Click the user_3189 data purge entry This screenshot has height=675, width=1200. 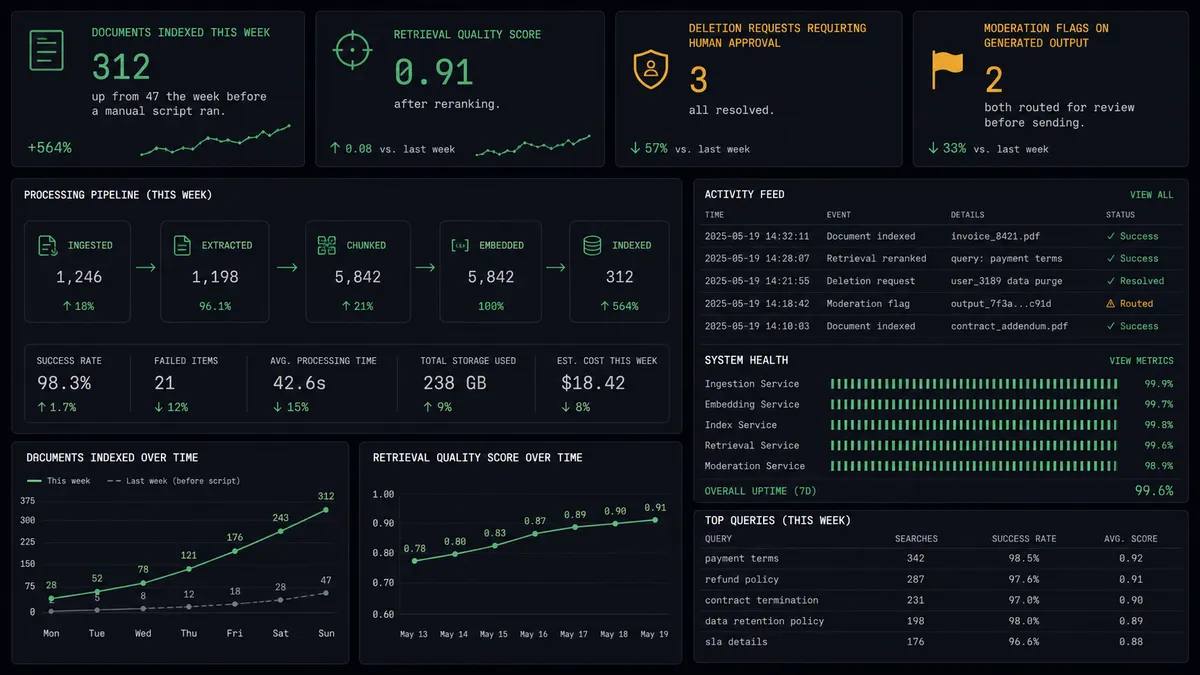[1006, 281]
